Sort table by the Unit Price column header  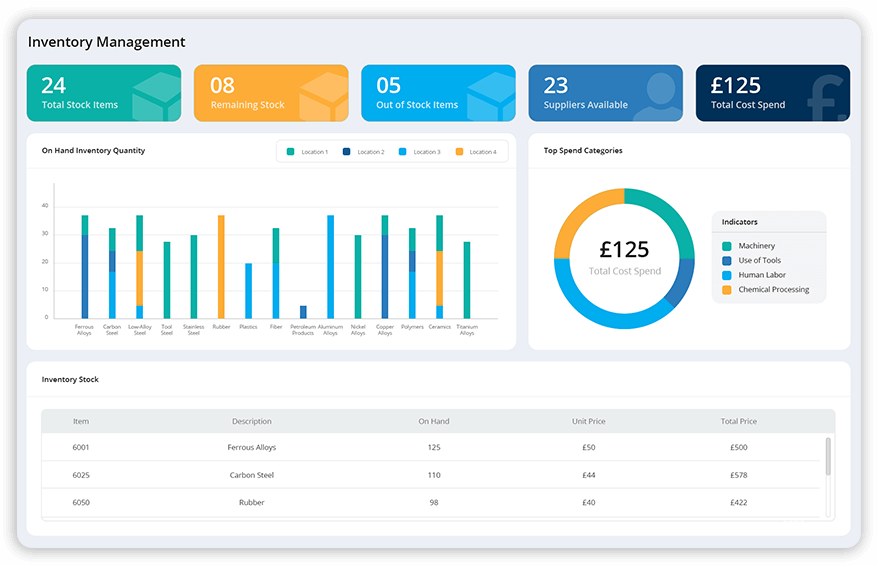(x=588, y=421)
